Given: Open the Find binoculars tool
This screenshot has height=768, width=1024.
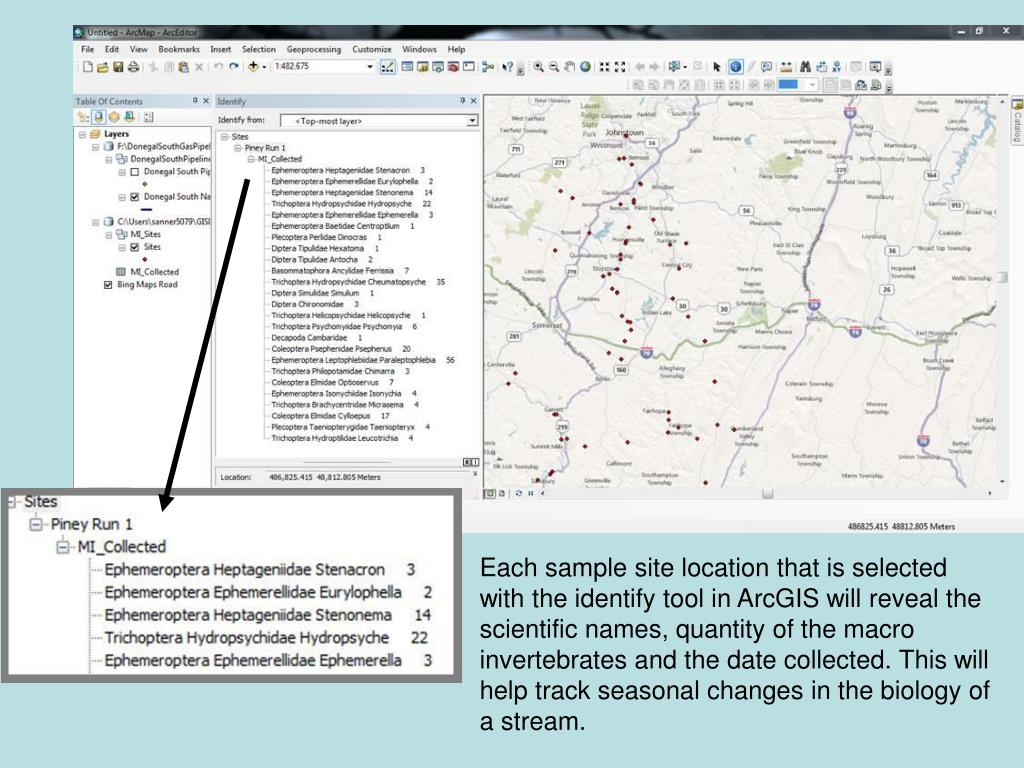Looking at the screenshot, I should pyautogui.click(x=805, y=67).
